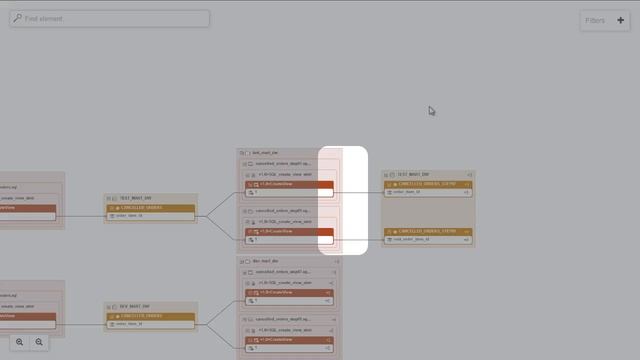Select root_order_item_id column of CANCELLED_ORDERS_STEP02
The image size is (640, 360).
click(428, 240)
